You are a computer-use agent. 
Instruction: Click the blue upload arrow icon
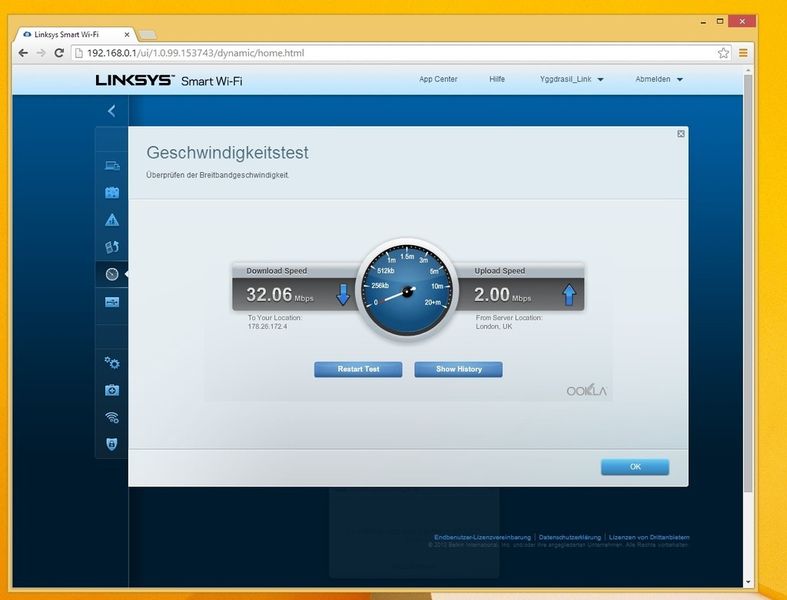[569, 295]
